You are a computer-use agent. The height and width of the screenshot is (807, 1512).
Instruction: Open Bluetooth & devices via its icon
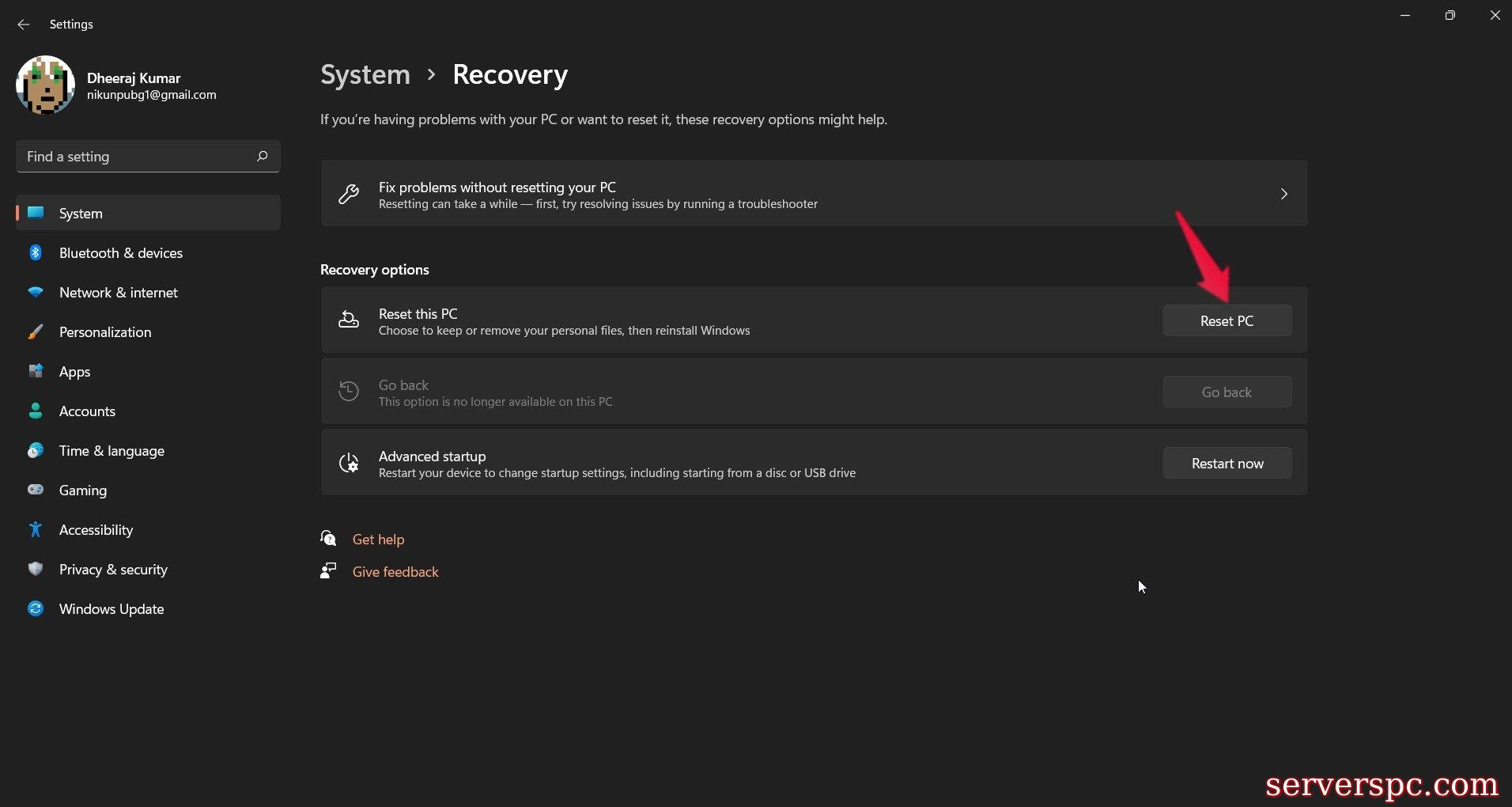(x=36, y=253)
